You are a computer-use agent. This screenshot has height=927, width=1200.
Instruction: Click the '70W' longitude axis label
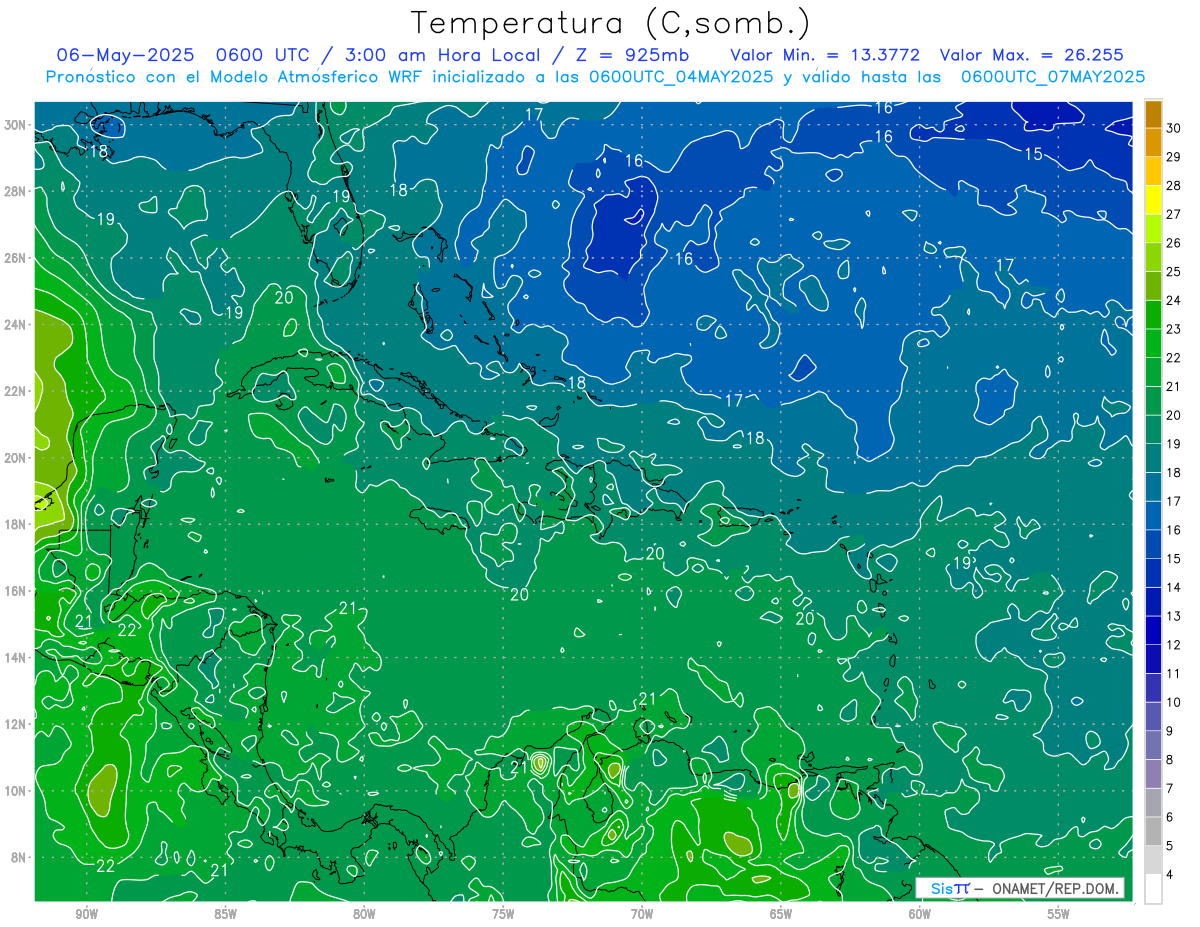(642, 914)
